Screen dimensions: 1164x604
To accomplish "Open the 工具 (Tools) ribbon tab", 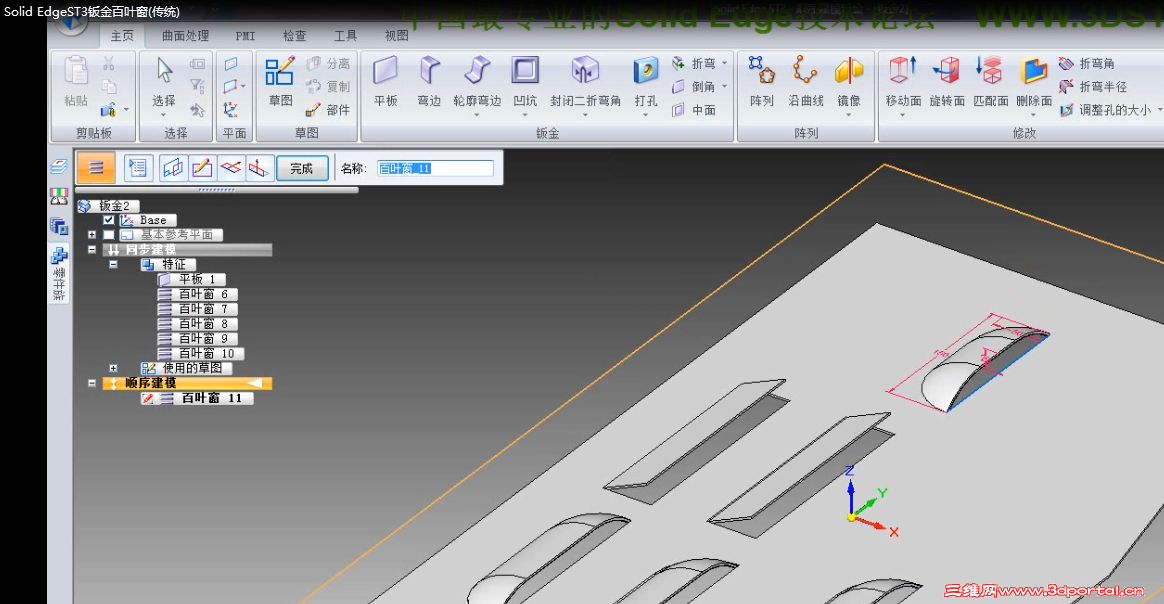I will (345, 36).
